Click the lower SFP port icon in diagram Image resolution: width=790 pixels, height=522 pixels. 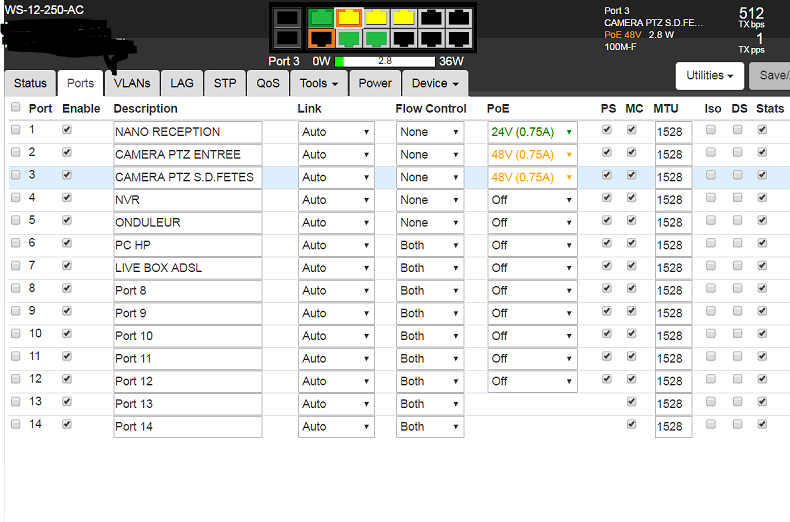point(287,39)
